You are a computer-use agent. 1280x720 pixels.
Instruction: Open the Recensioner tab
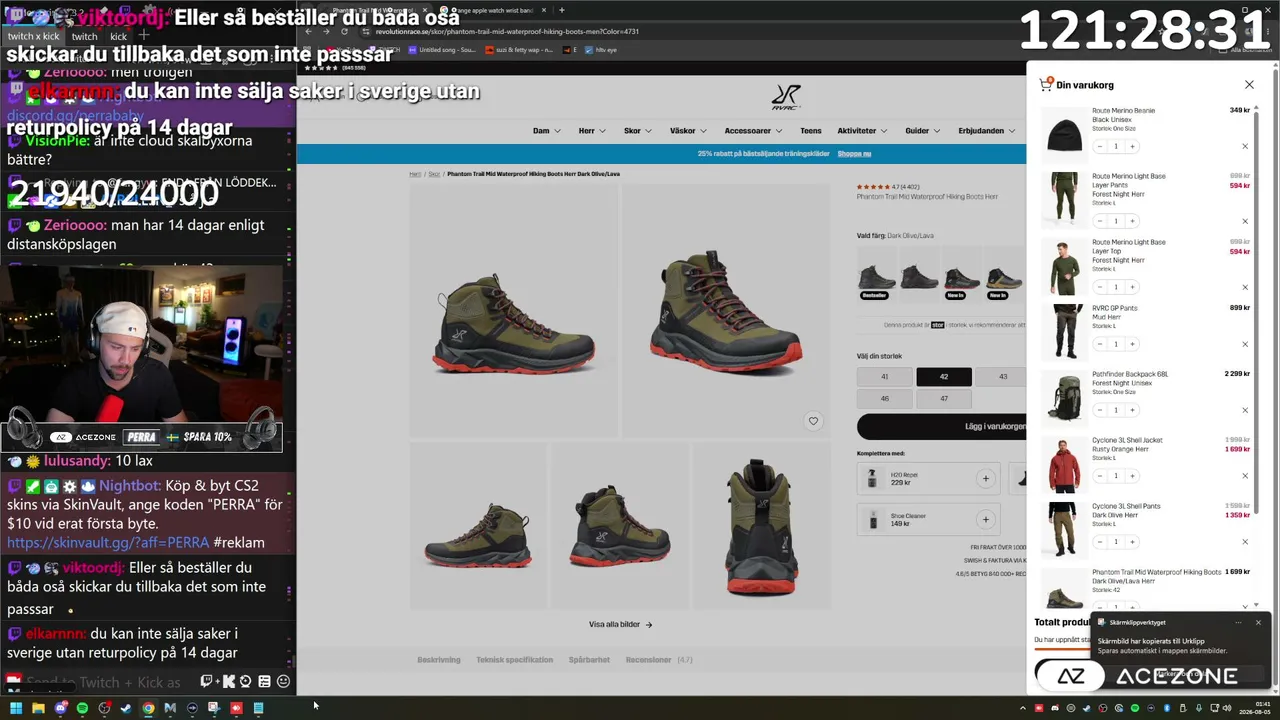click(659, 660)
